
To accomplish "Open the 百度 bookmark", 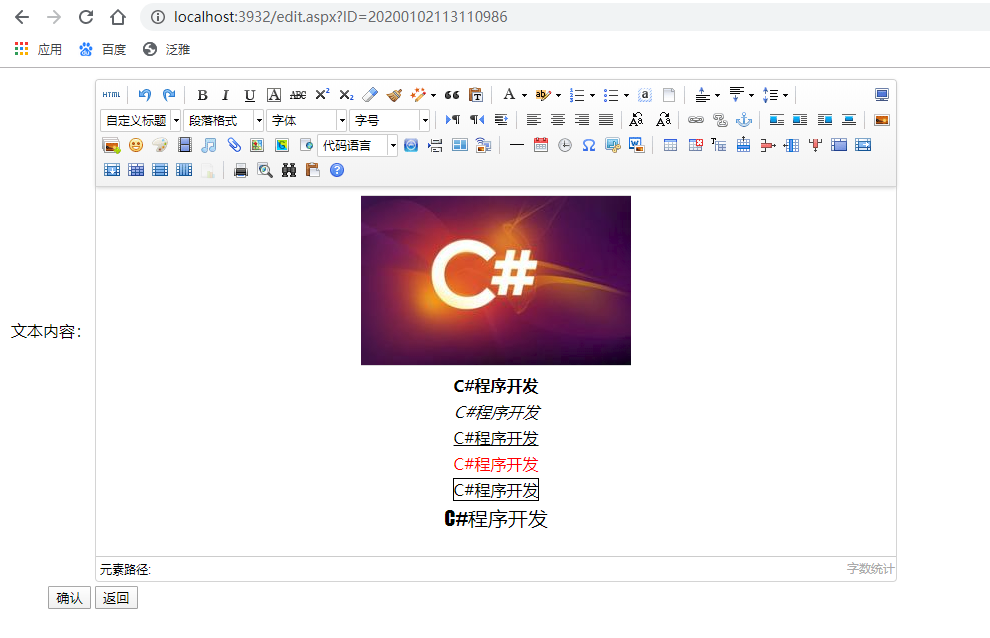I will click(x=102, y=49).
